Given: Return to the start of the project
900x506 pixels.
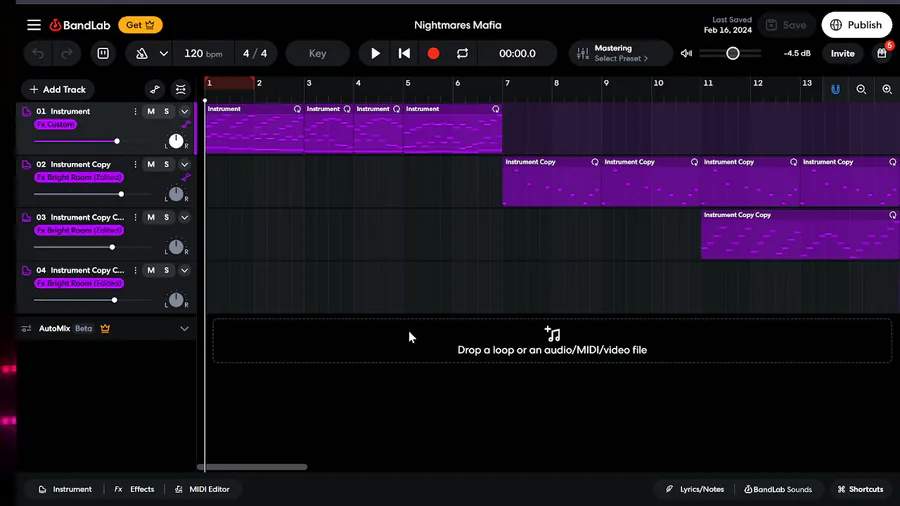Looking at the screenshot, I should coord(404,53).
